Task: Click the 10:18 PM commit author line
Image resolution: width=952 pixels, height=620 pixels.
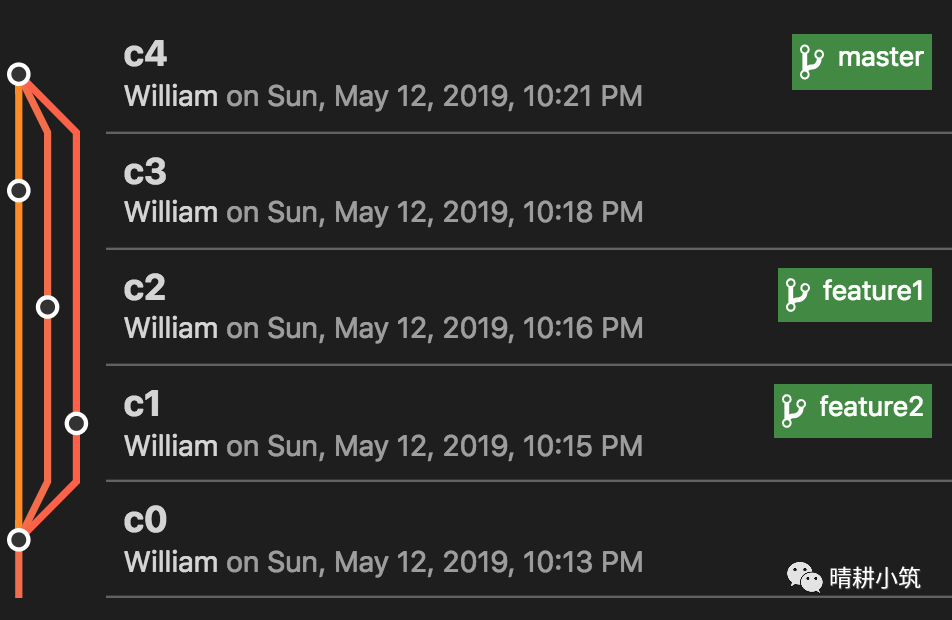Action: coord(383,213)
